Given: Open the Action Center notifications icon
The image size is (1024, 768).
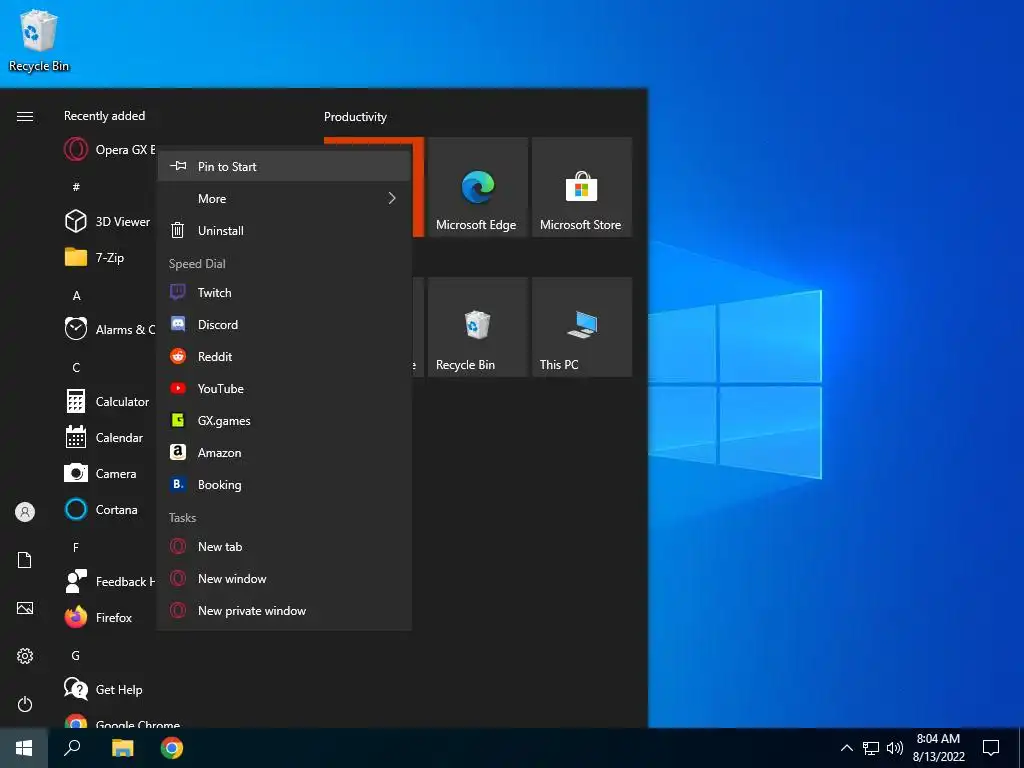Looking at the screenshot, I should pyautogui.click(x=991, y=748).
